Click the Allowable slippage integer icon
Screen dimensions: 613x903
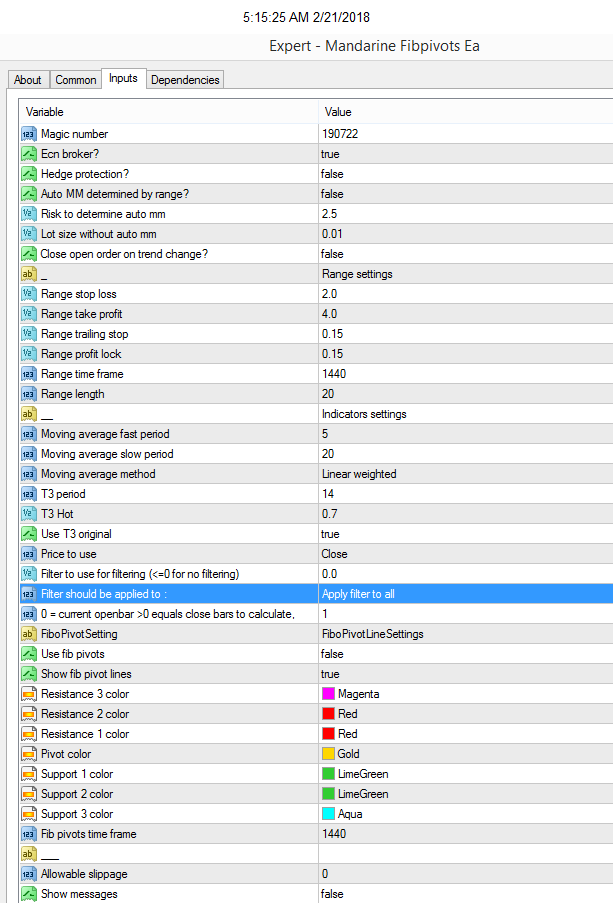pyautogui.click(x=29, y=874)
